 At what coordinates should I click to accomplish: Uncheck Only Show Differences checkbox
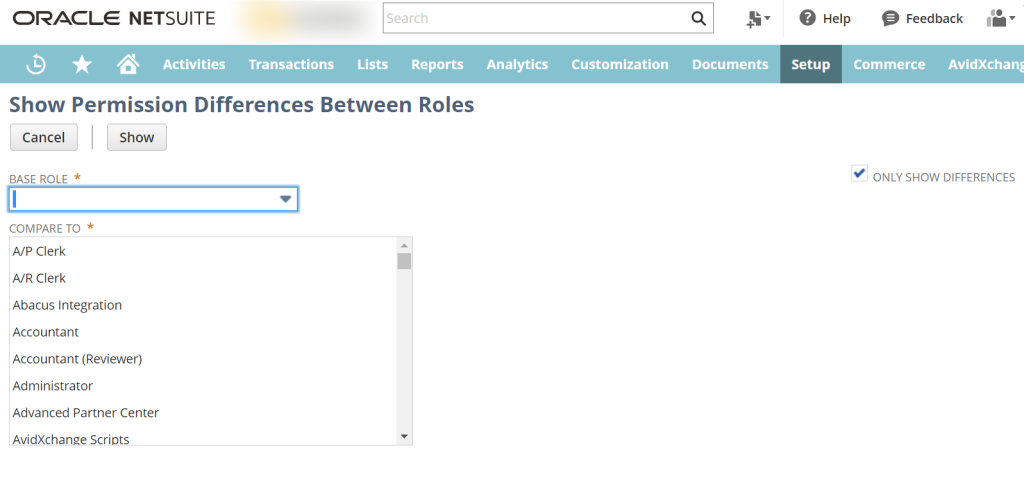859,174
